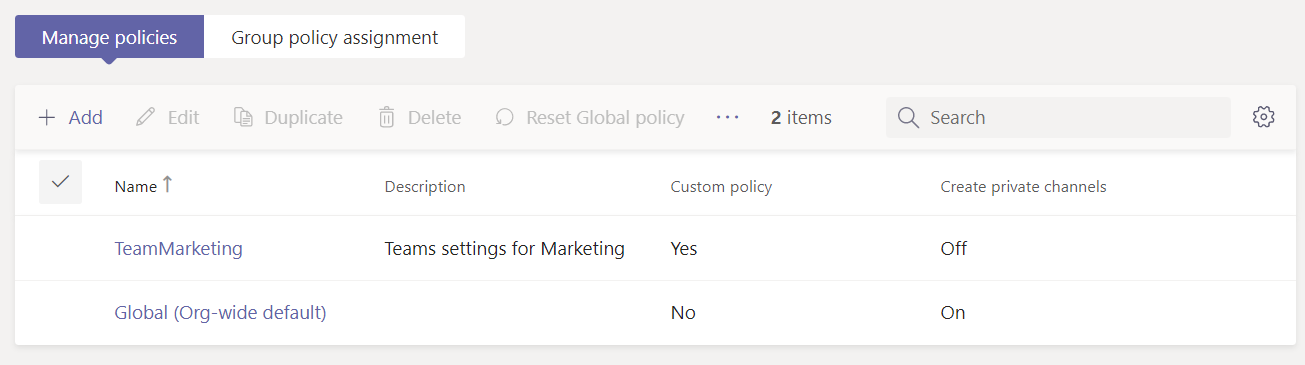Open the more options ellipsis menu
Image resolution: width=1305 pixels, height=365 pixels.
[x=727, y=117]
